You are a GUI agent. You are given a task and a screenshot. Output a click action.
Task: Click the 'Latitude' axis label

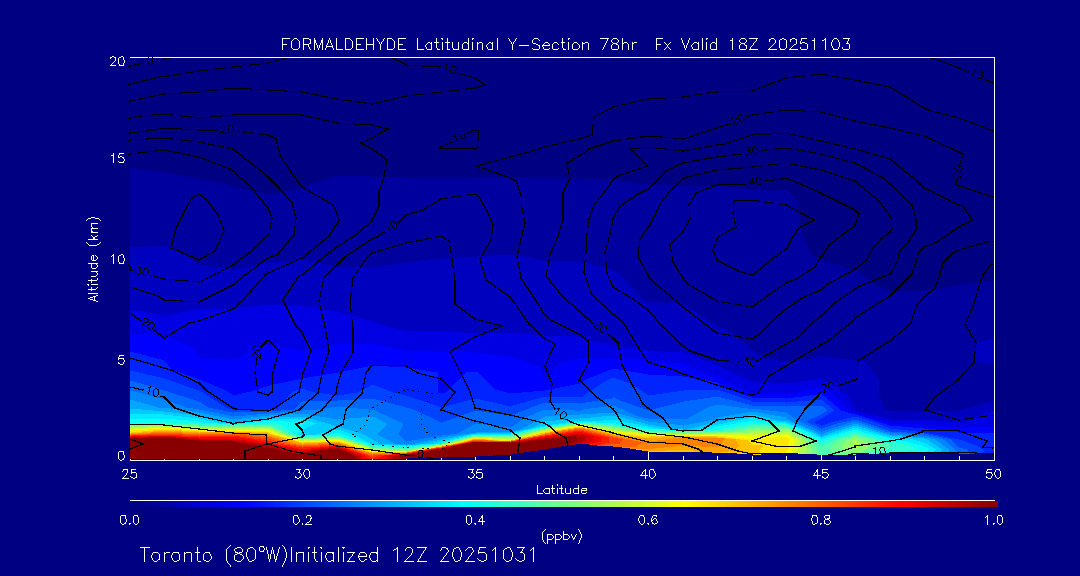point(561,491)
